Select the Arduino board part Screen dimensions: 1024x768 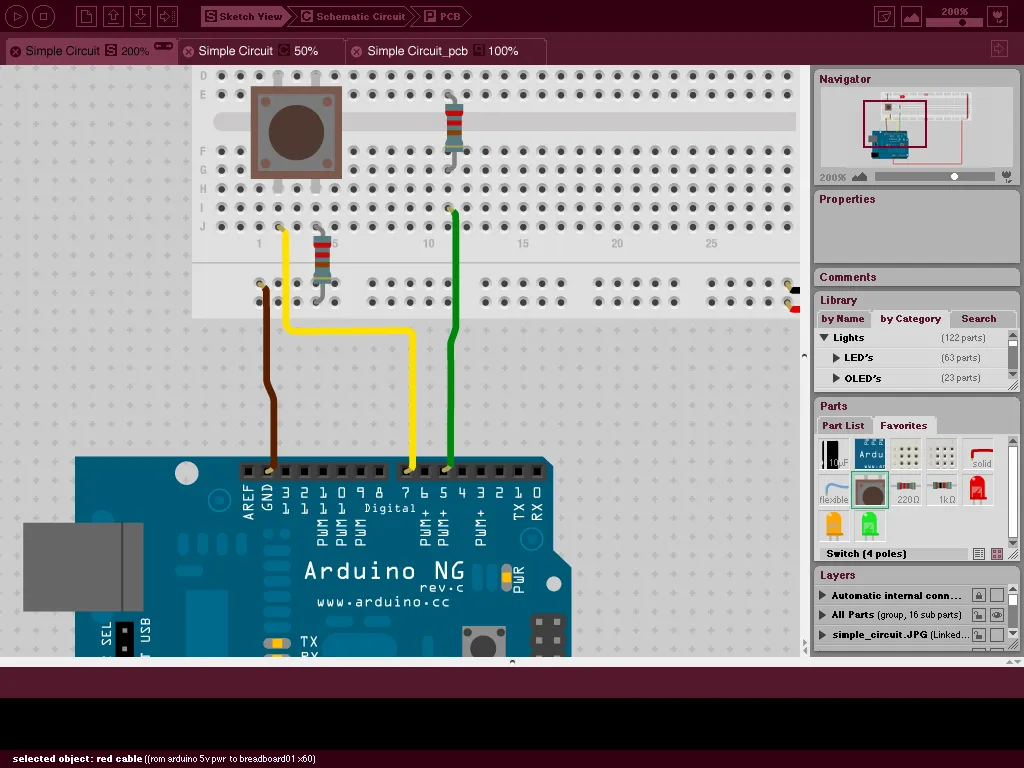(870, 455)
